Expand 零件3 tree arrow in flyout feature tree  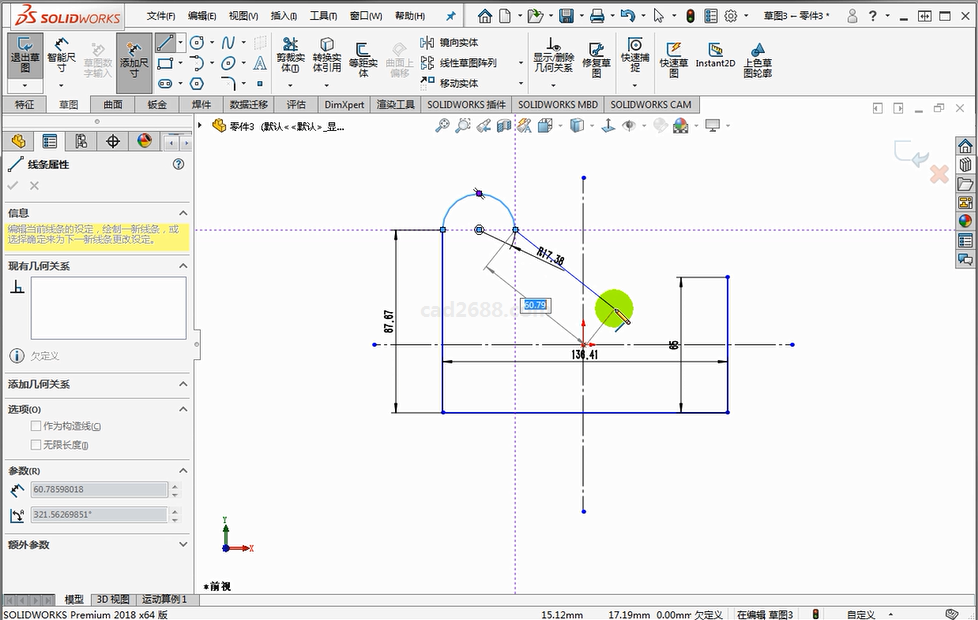point(201,126)
